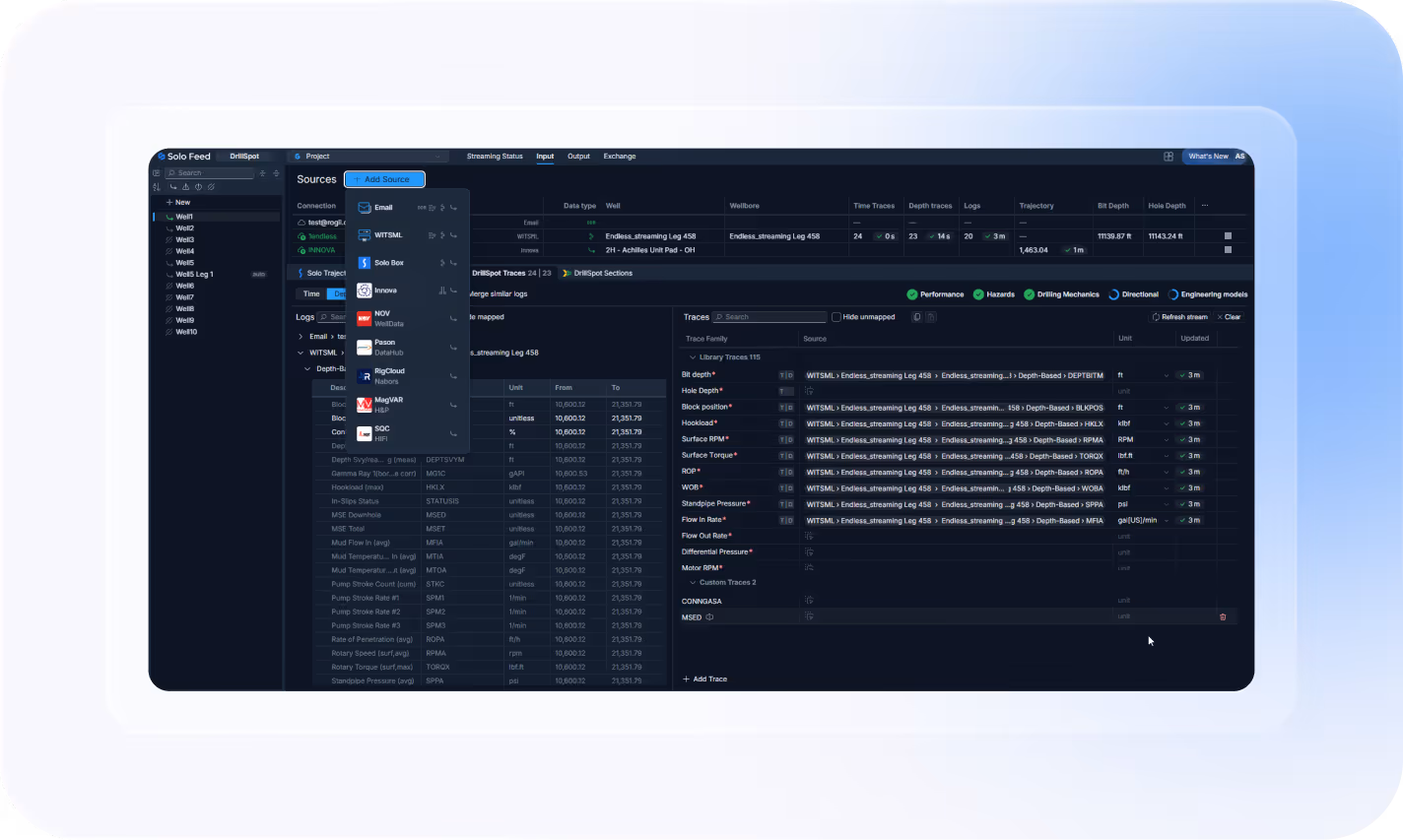Click the Drilling Mechanics status indicator

1062,294
